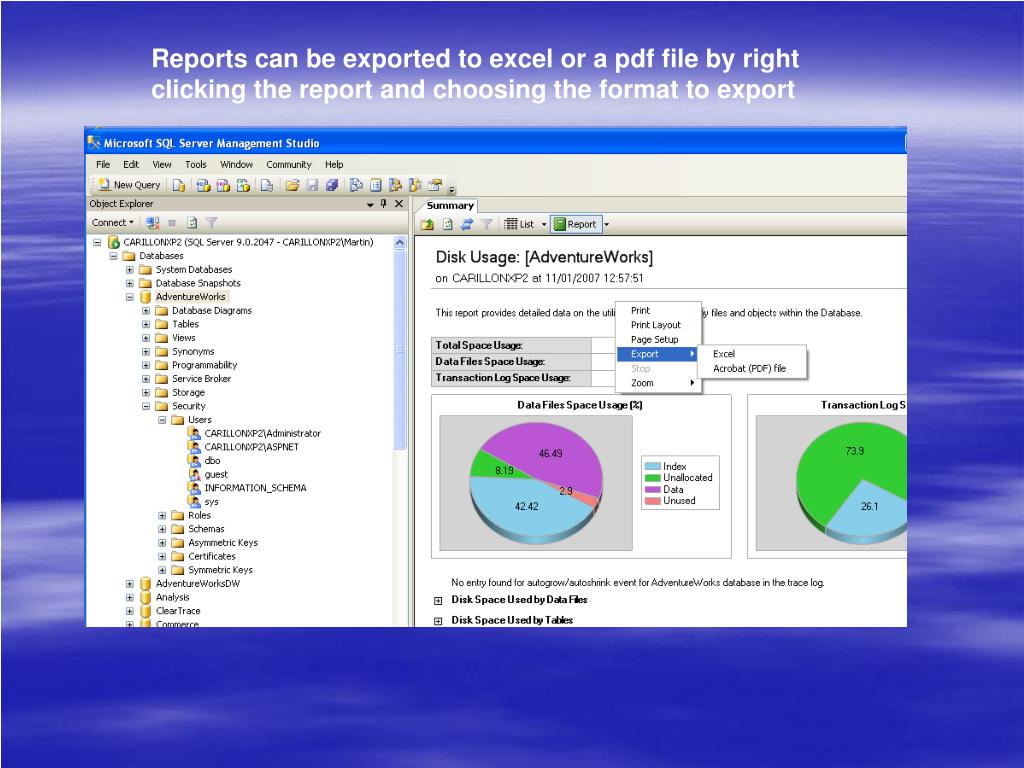Click the Object Explorer filter funnel icon
This screenshot has width=1024, height=768.
tap(211, 223)
